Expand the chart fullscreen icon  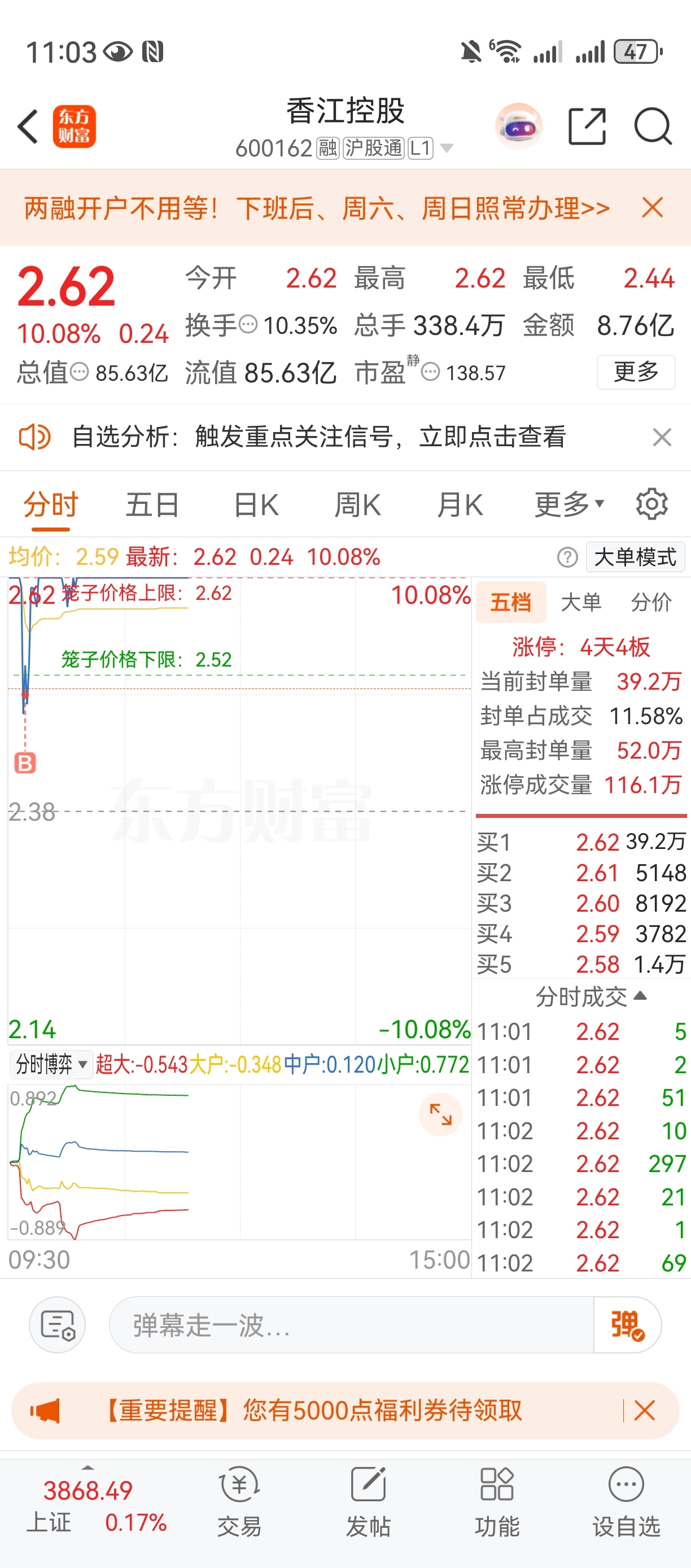pyautogui.click(x=440, y=1114)
